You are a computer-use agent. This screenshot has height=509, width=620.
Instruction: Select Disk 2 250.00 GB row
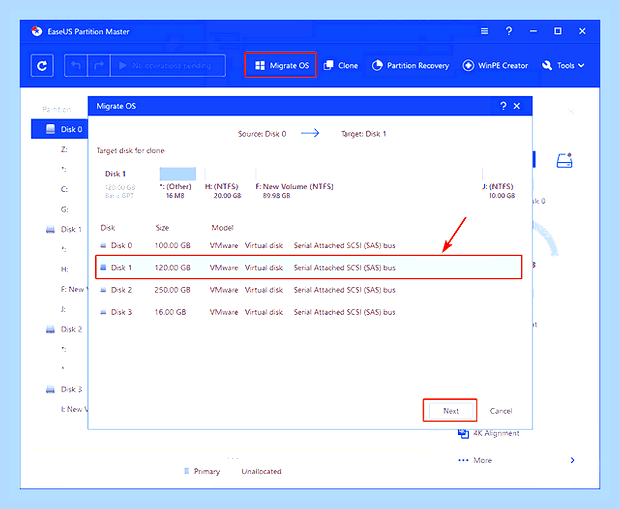309,290
